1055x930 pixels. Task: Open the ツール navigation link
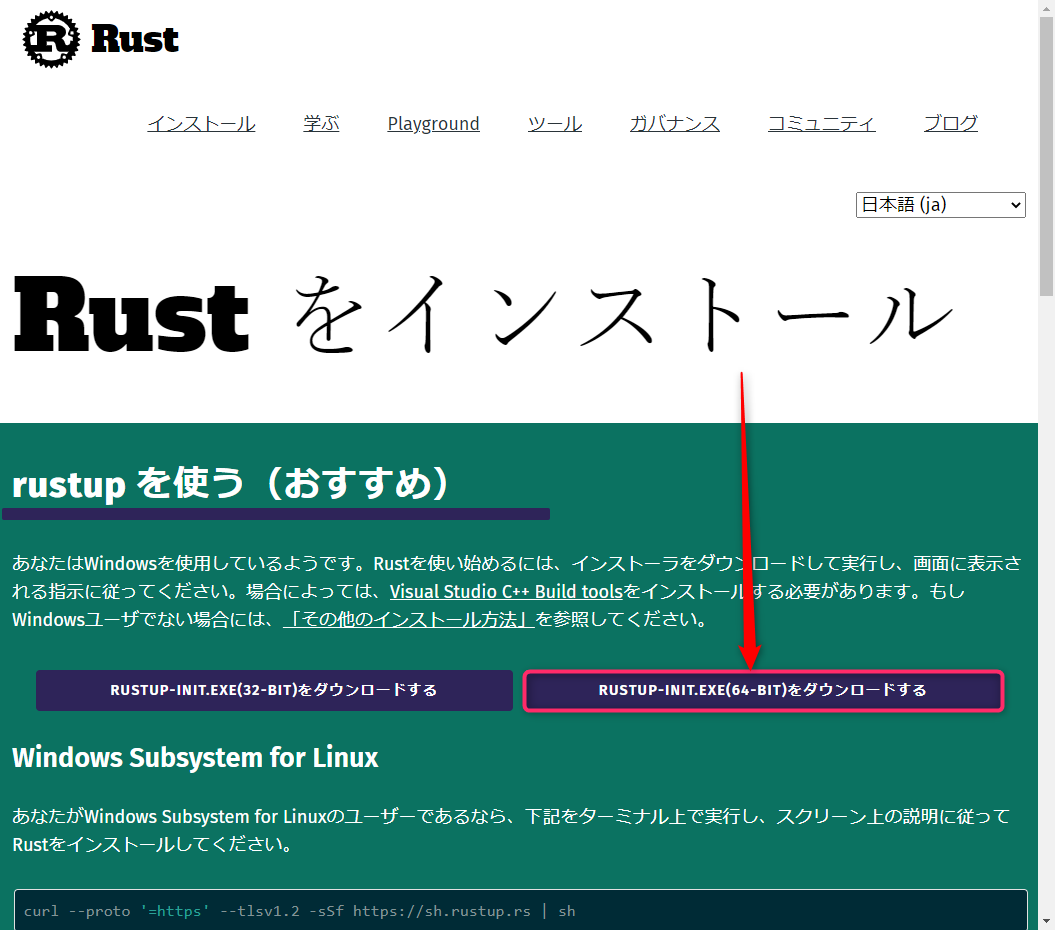[x=554, y=124]
